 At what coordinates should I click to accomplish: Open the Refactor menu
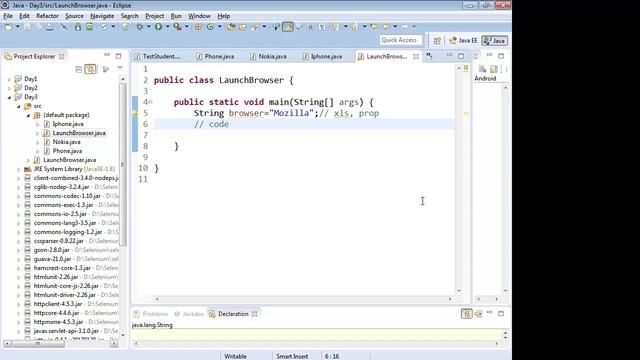point(47,16)
